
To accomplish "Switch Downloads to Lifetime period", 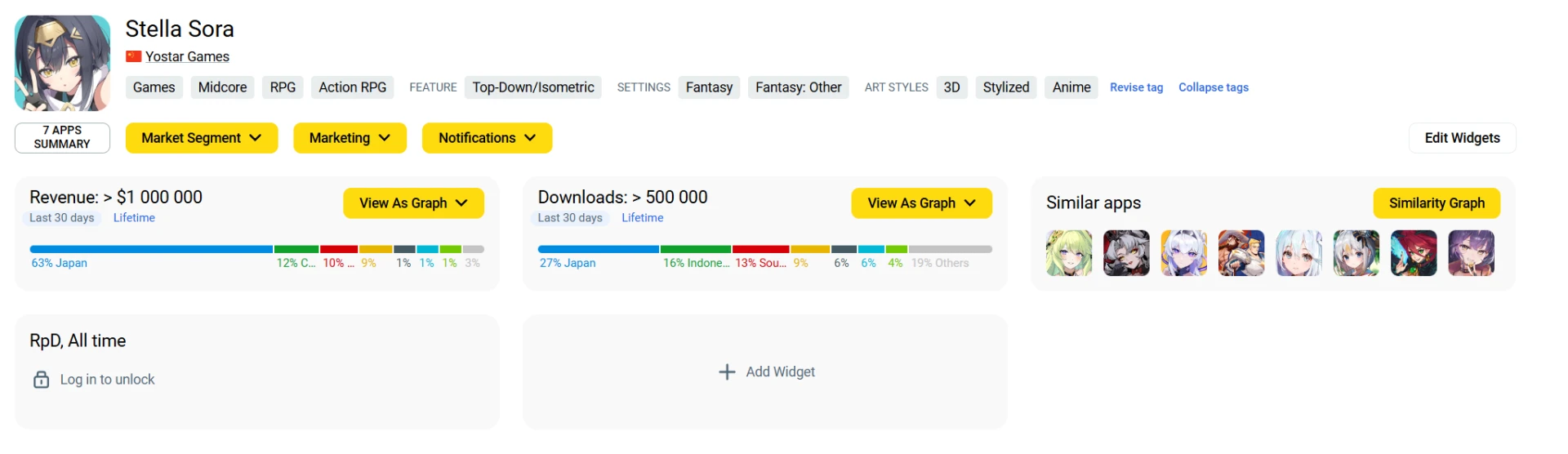I will [642, 218].
